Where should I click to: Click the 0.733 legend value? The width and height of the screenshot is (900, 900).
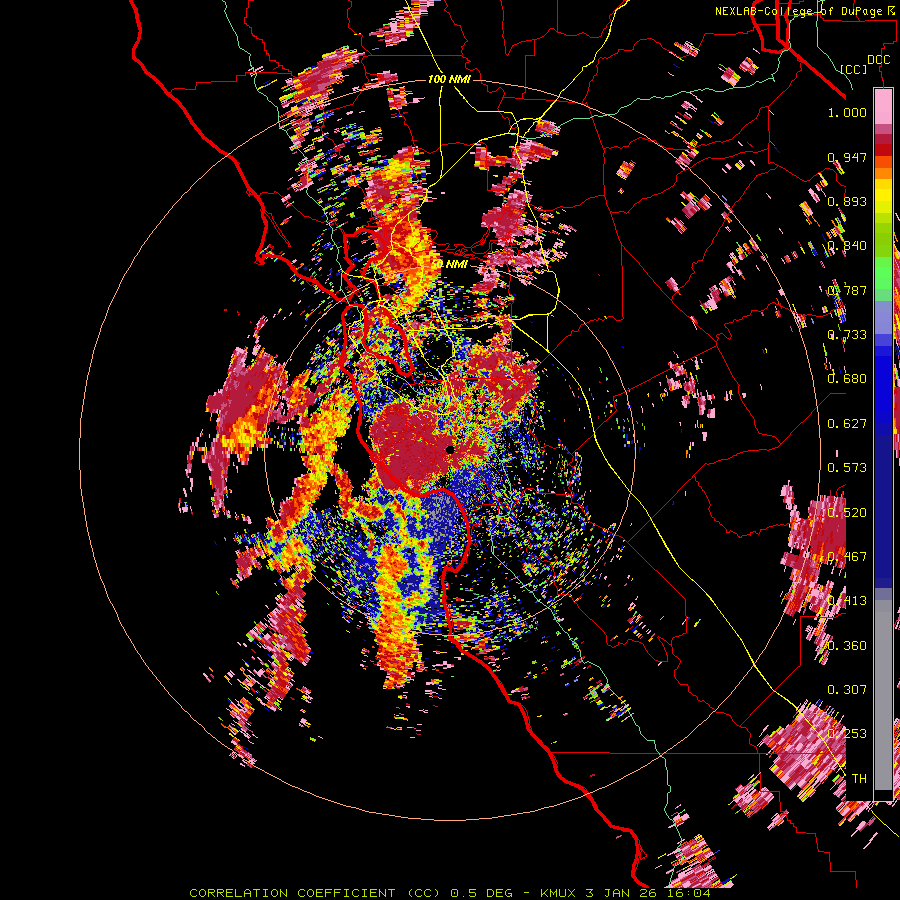pyautogui.click(x=847, y=335)
